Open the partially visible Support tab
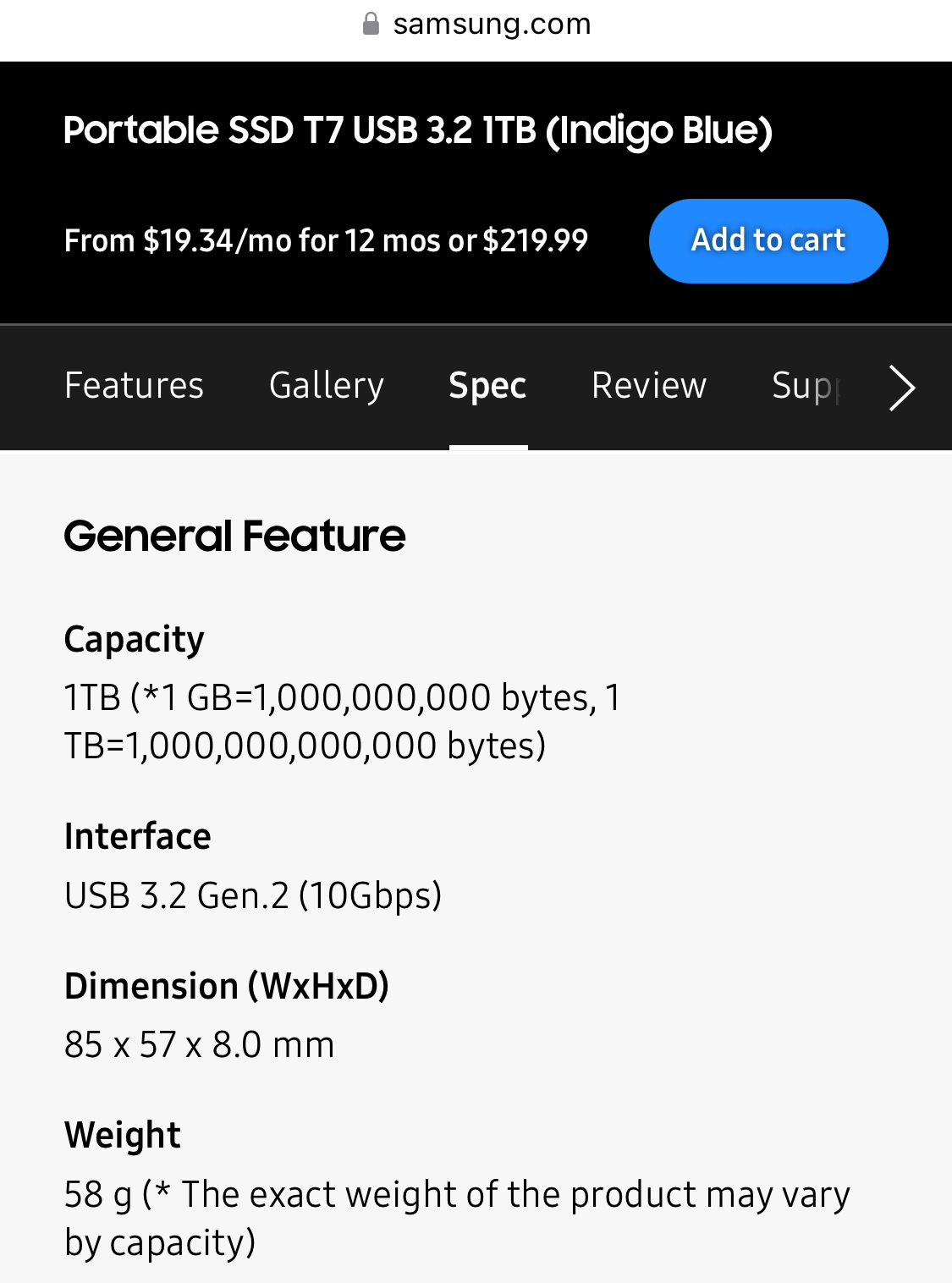The width and height of the screenshot is (952, 1283). pos(806,386)
